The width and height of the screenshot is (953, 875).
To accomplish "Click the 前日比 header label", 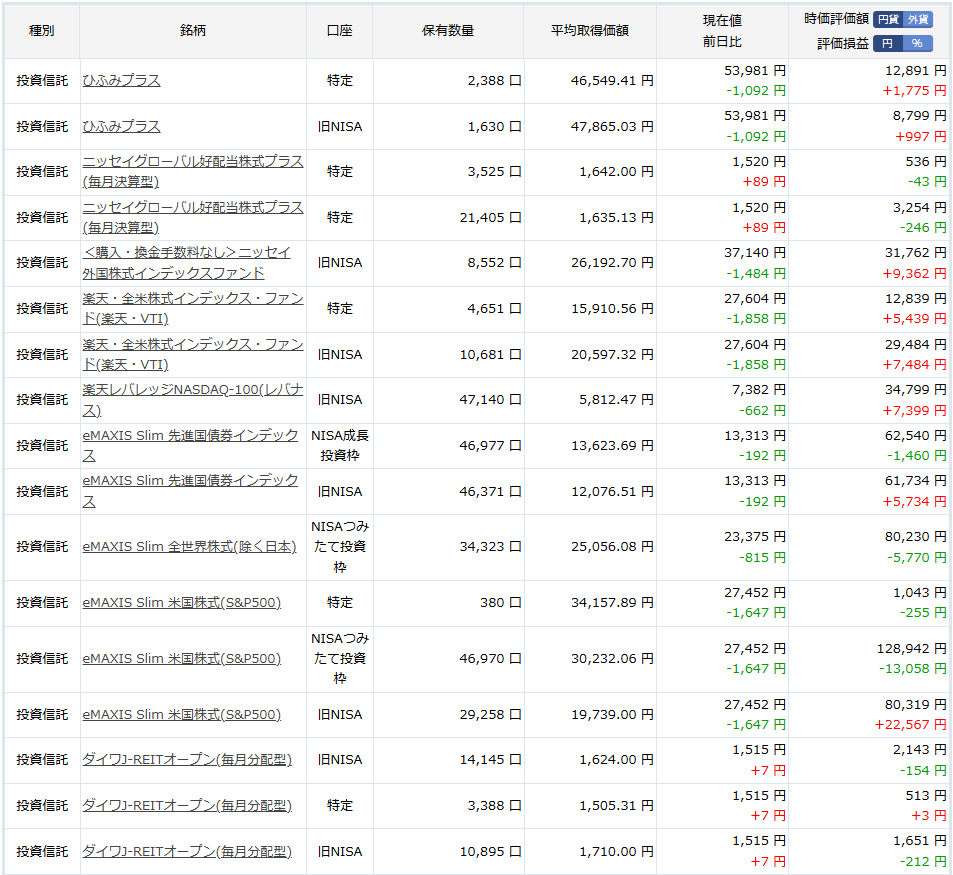I will point(722,42).
